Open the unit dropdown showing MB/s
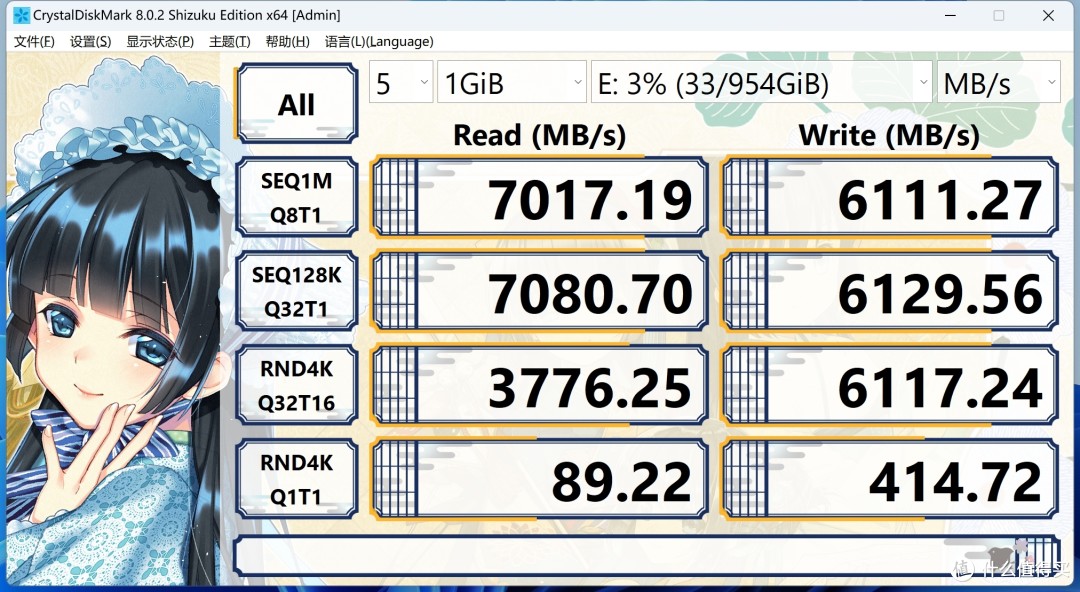The image size is (1080, 592). click(x=999, y=83)
